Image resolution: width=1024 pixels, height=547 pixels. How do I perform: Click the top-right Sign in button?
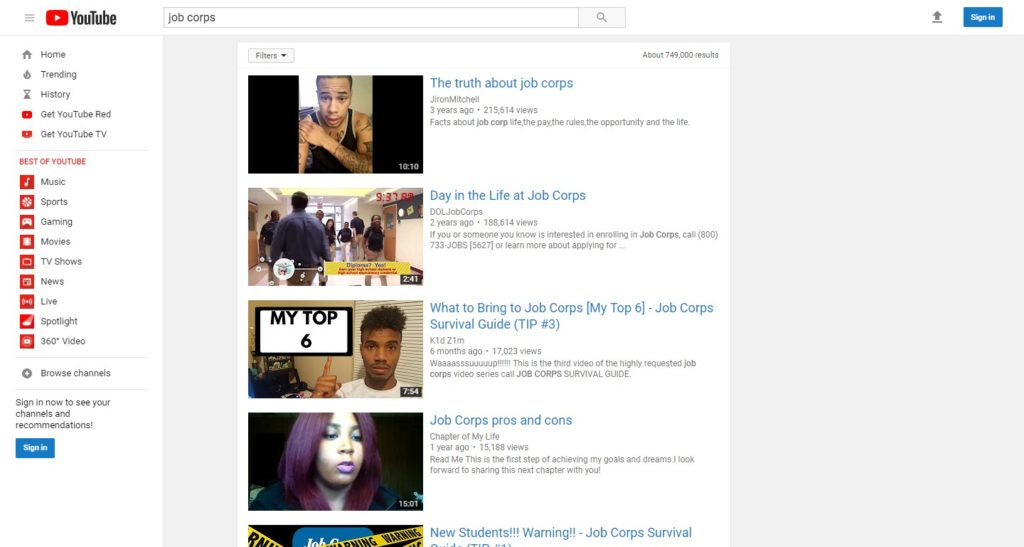pos(982,18)
